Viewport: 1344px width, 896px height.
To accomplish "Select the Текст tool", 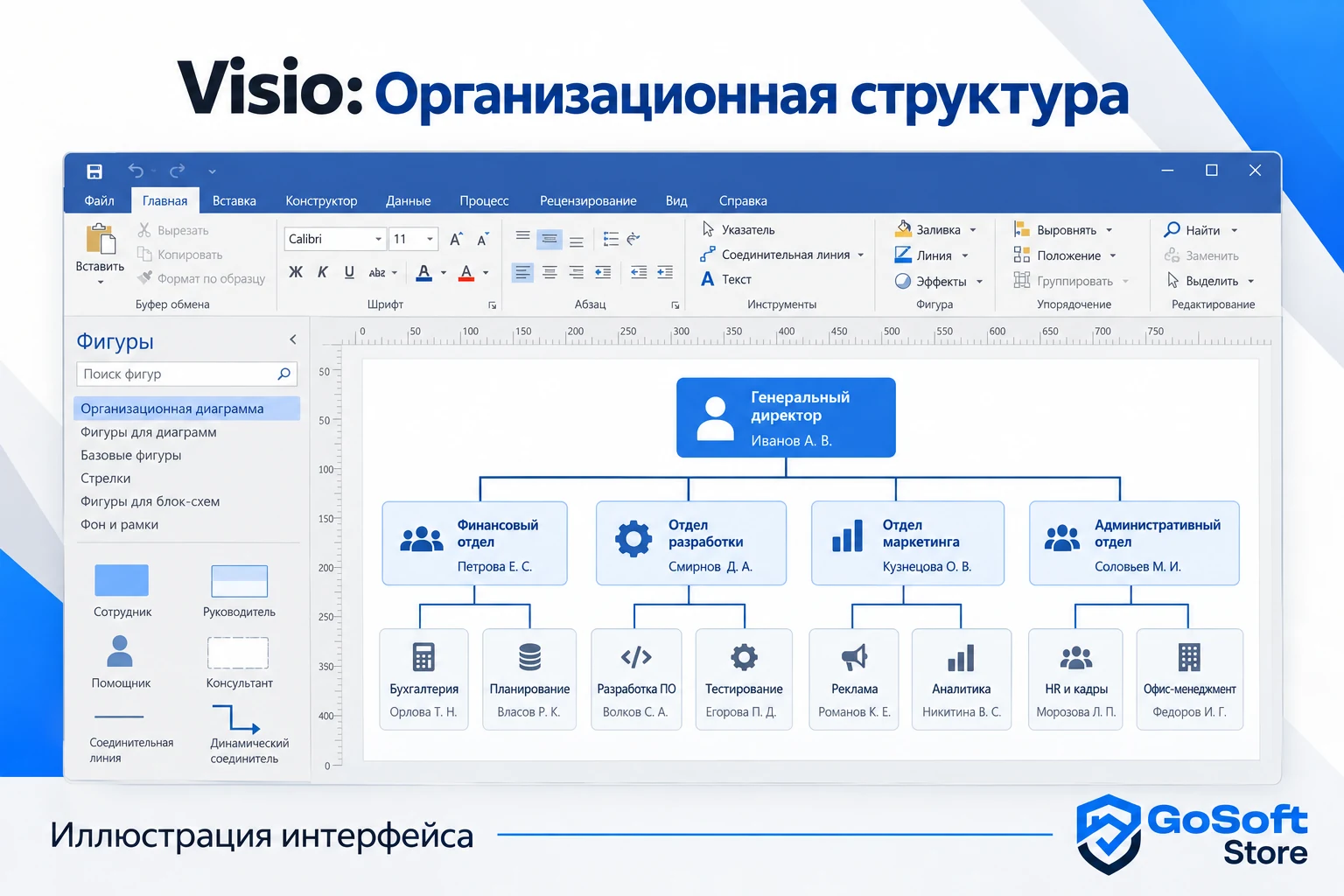I will (726, 279).
